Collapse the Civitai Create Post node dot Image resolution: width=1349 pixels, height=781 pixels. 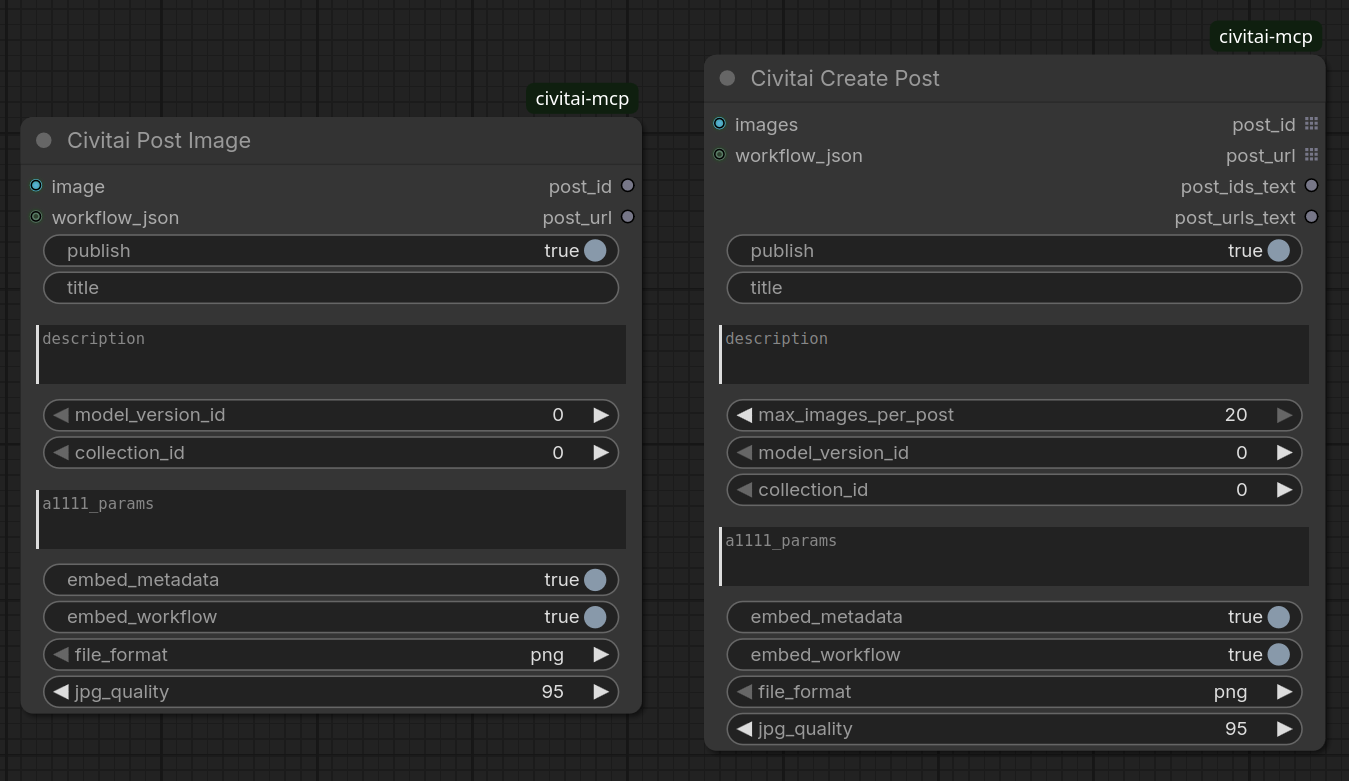pos(728,78)
